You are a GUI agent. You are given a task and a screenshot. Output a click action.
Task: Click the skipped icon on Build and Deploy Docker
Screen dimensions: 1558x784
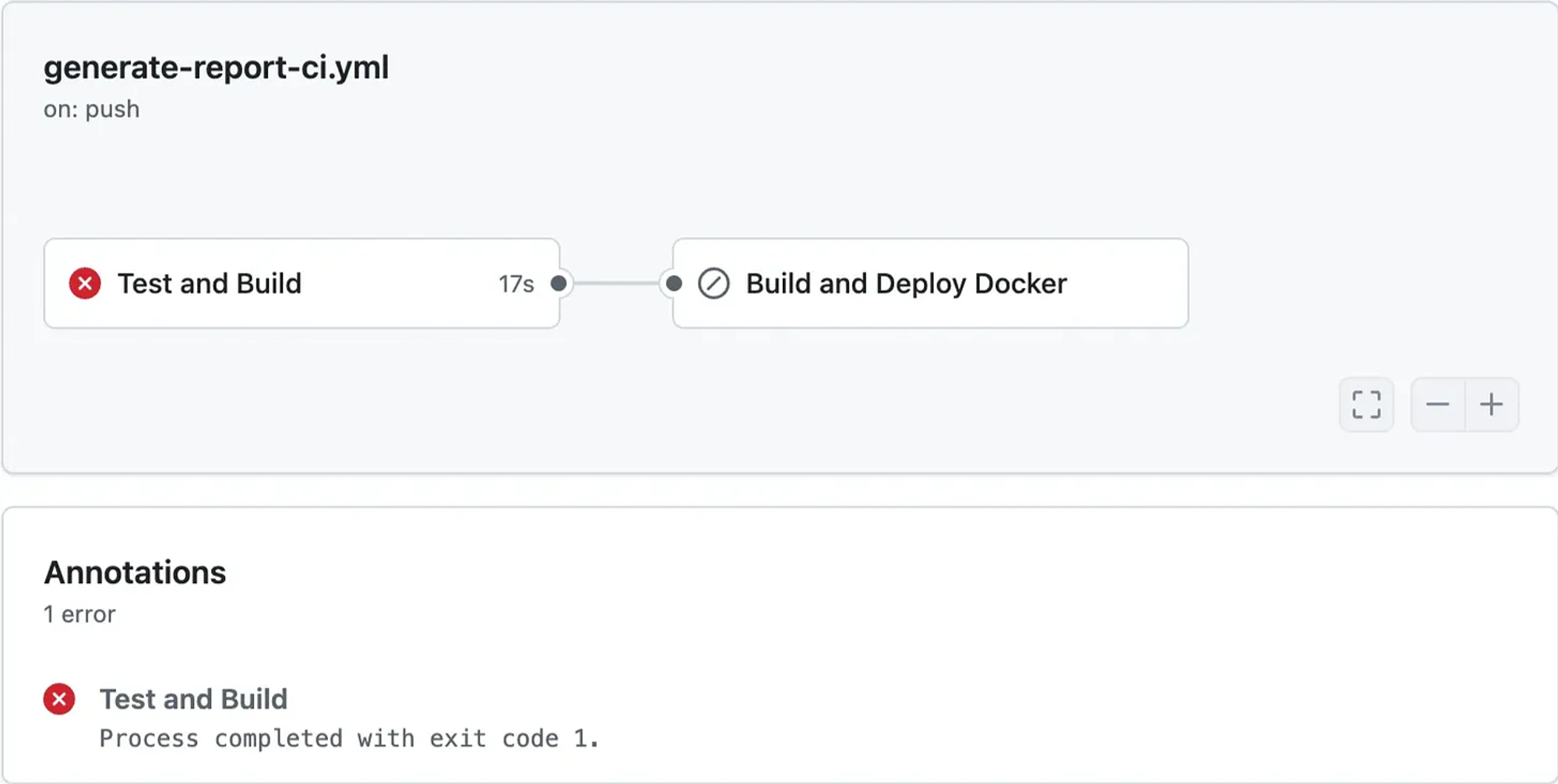coord(714,283)
